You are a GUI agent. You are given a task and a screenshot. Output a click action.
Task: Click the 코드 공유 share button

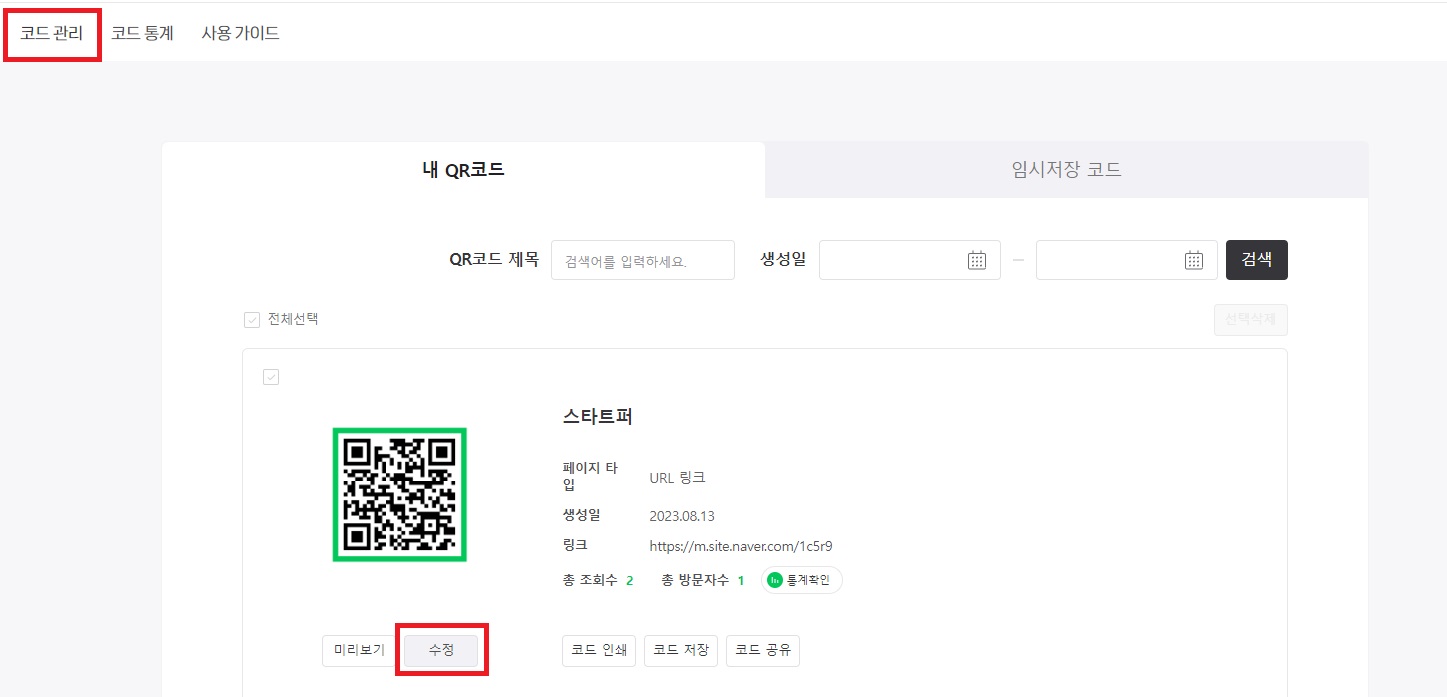[762, 650]
